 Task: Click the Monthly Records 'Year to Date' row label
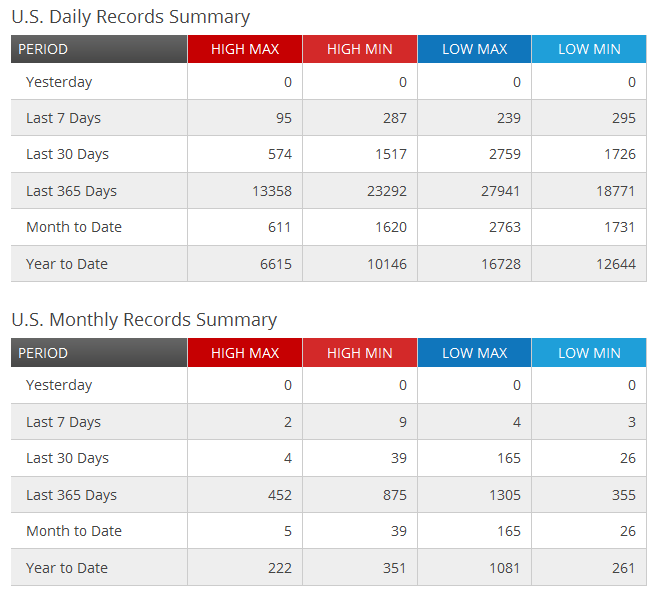[x=67, y=568]
